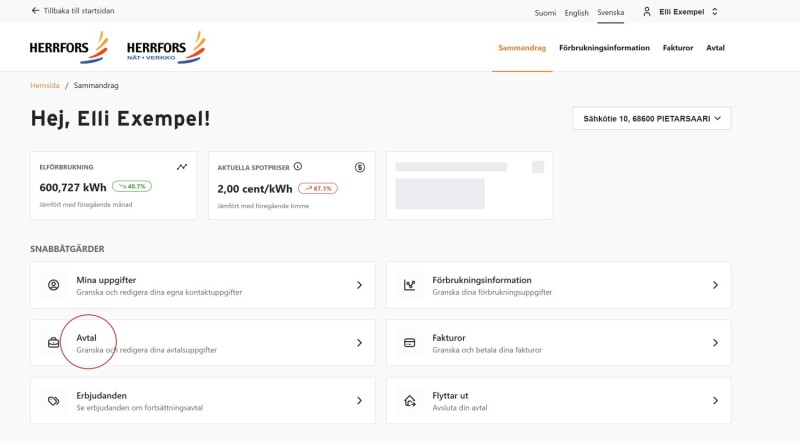Click the chevron on the Flyttar ut row
The image size is (800, 443).
click(x=715, y=401)
